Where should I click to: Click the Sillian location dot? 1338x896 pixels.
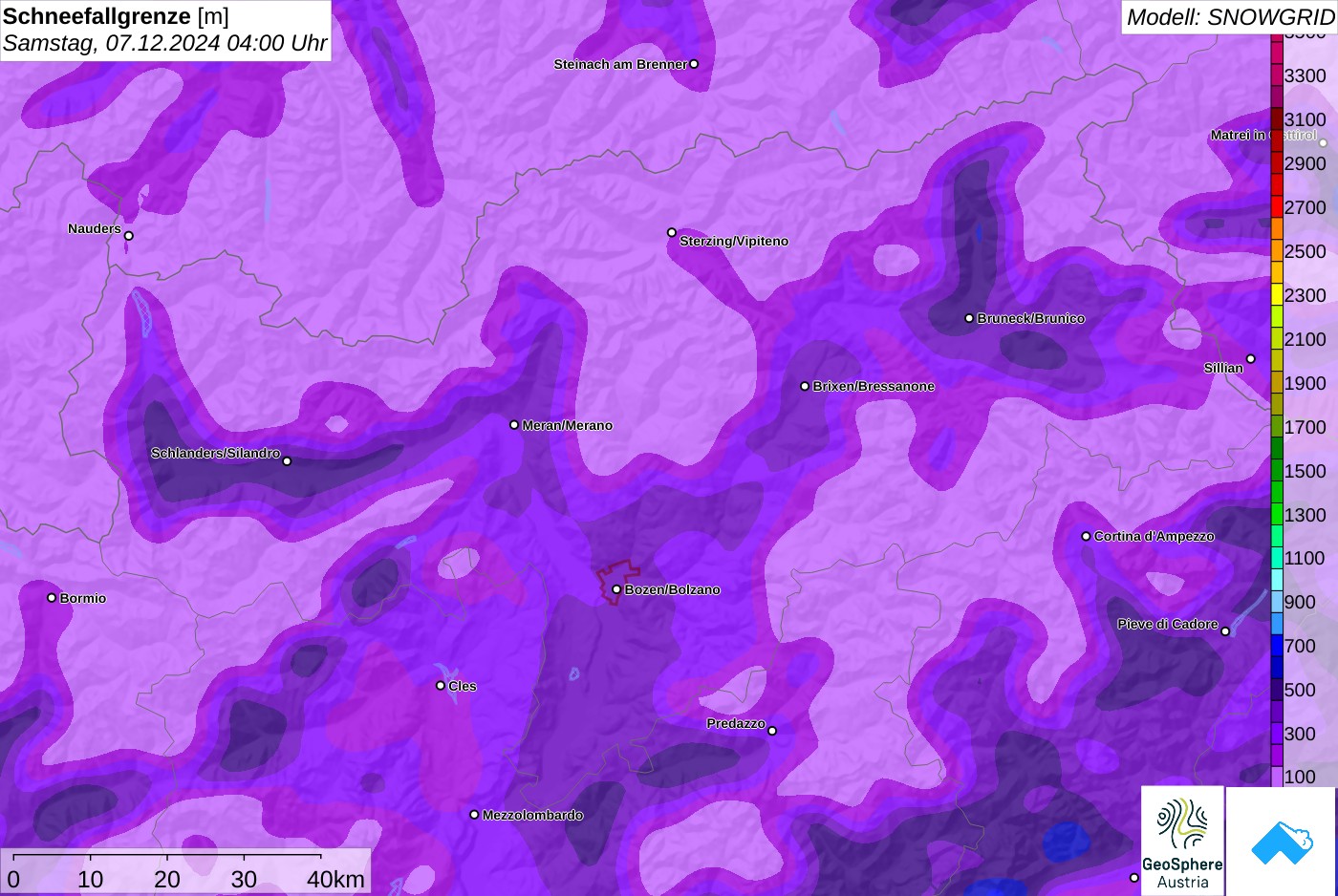point(1251,359)
